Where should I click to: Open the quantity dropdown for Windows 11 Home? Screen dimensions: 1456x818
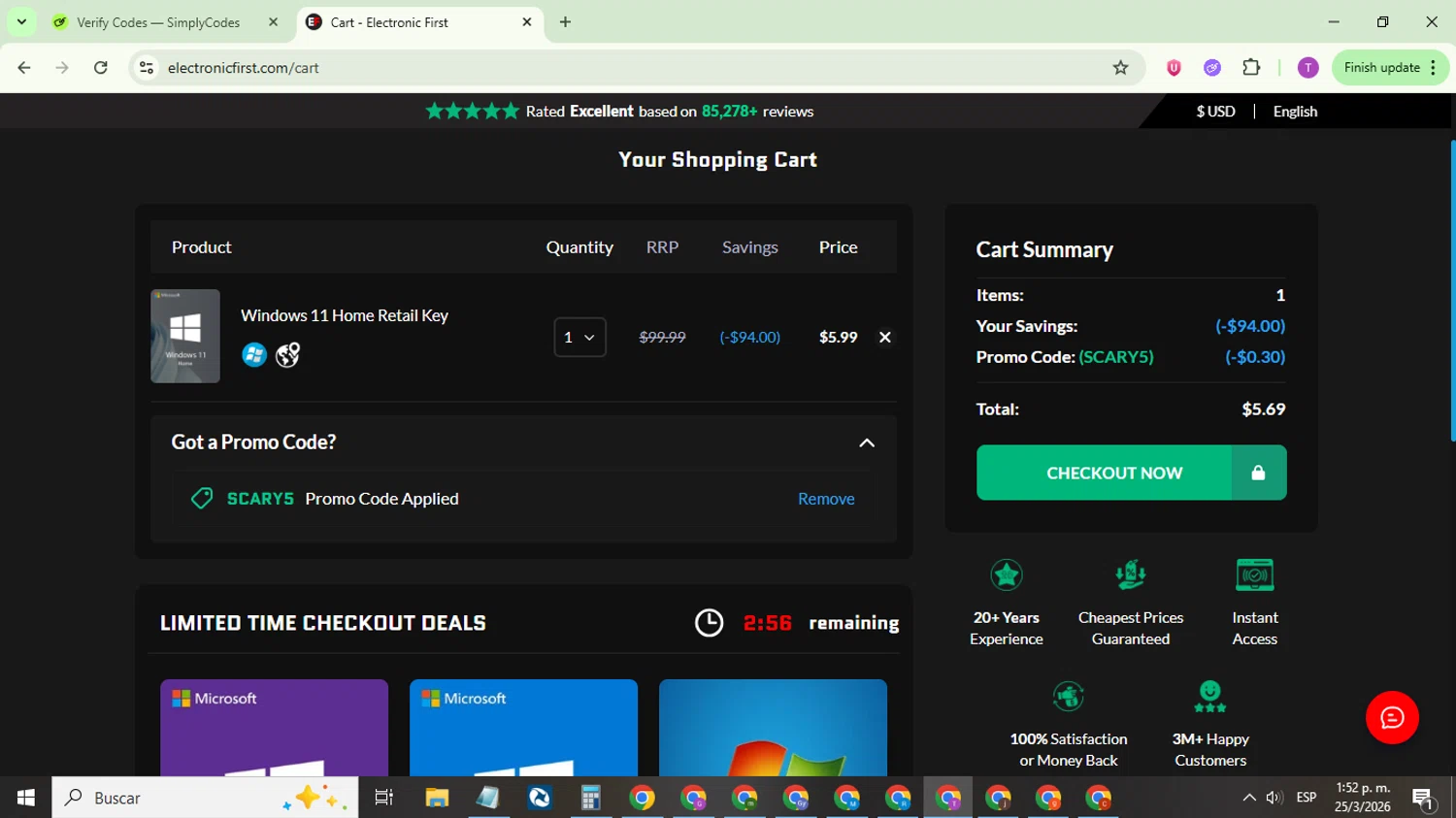[579, 338]
